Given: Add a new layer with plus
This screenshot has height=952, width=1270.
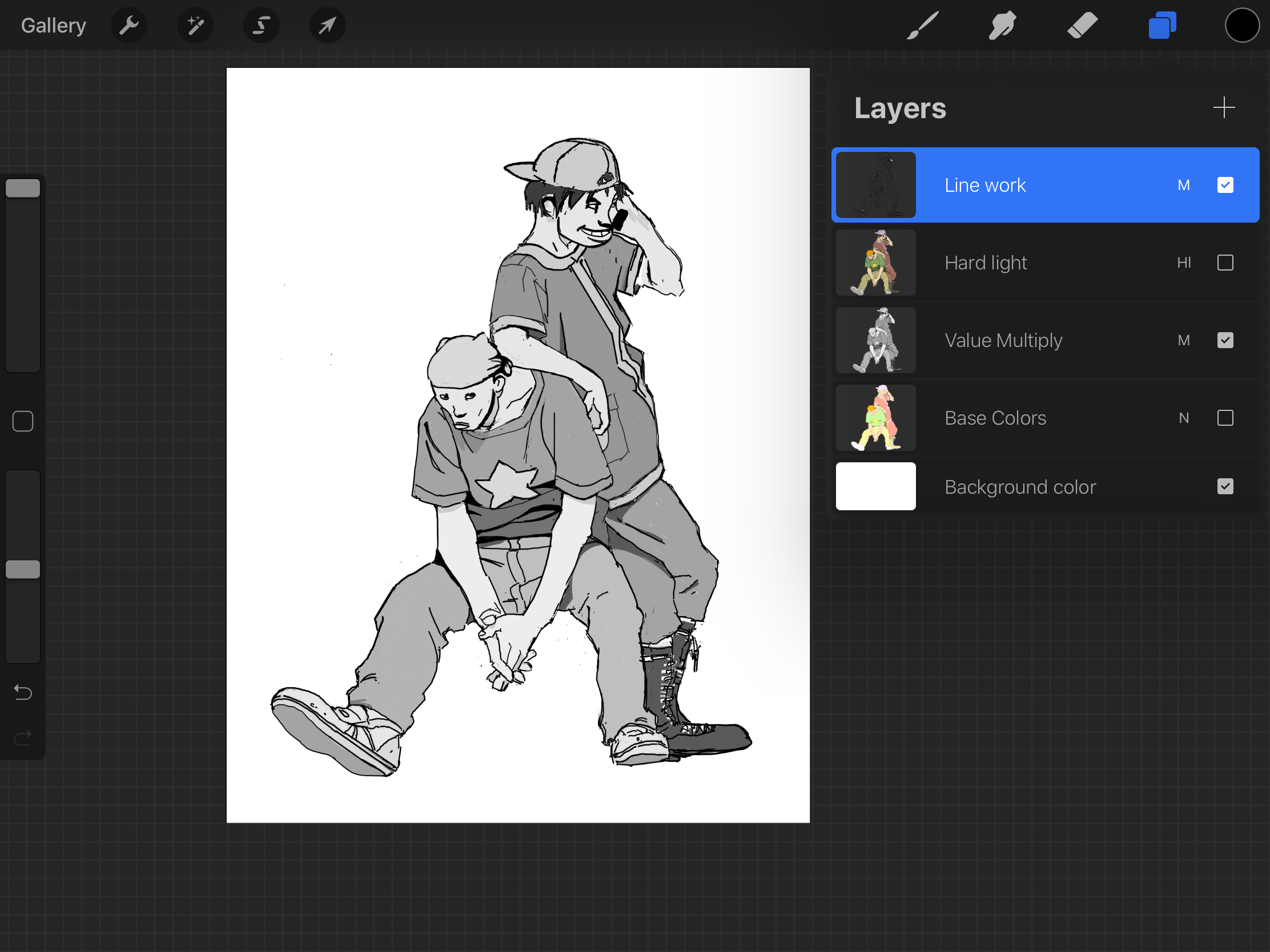Looking at the screenshot, I should coord(1224,107).
